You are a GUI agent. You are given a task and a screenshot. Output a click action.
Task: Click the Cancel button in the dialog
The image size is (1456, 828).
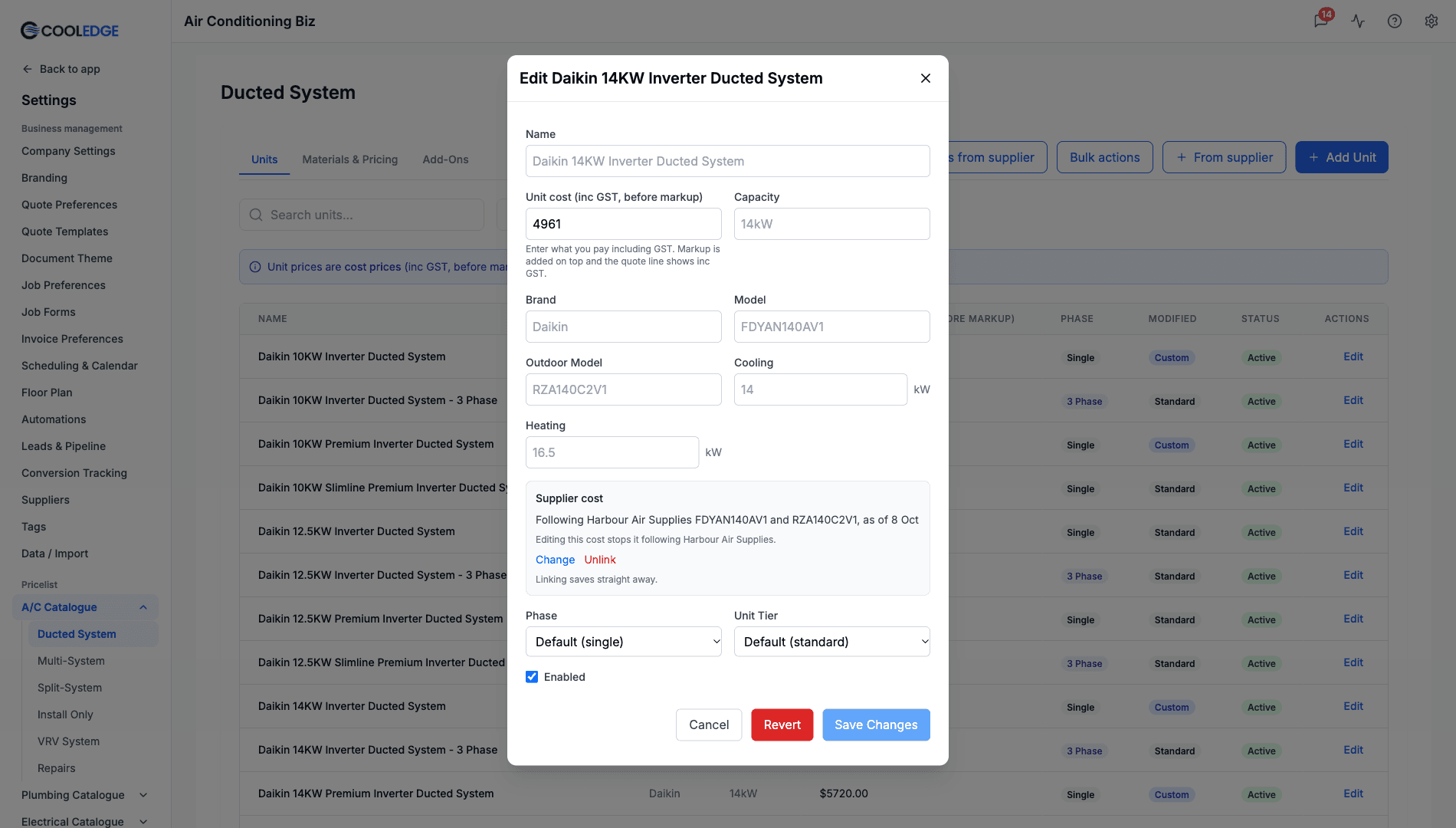pyautogui.click(x=709, y=724)
